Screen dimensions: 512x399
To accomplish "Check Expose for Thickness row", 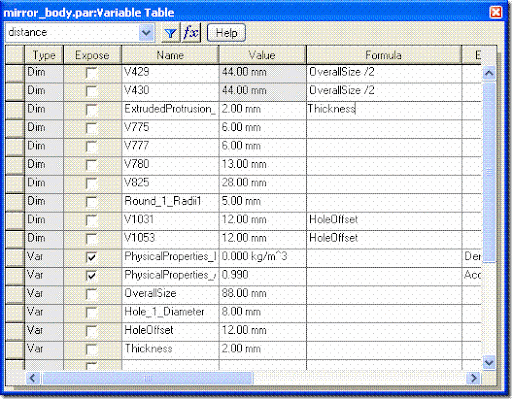I will click(91, 349).
